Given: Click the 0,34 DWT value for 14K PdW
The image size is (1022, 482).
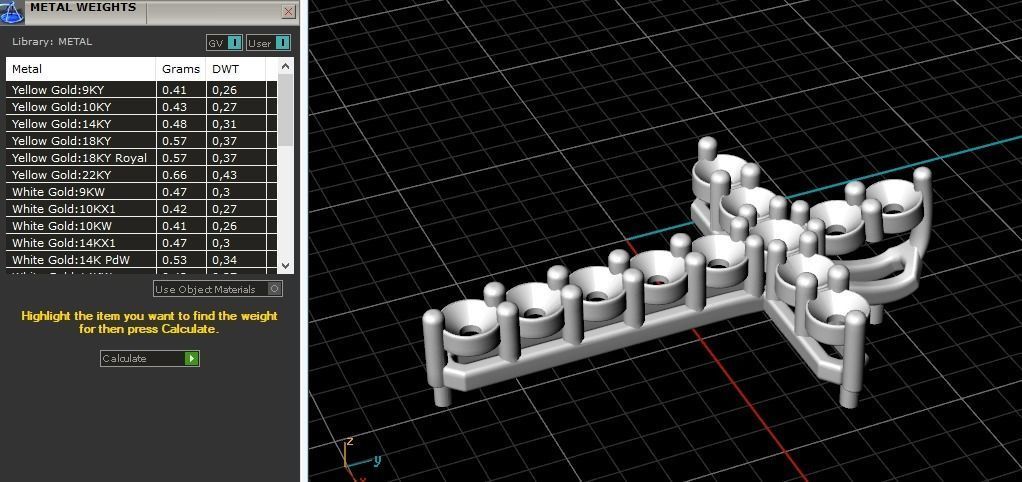Looking at the screenshot, I should click(224, 259).
